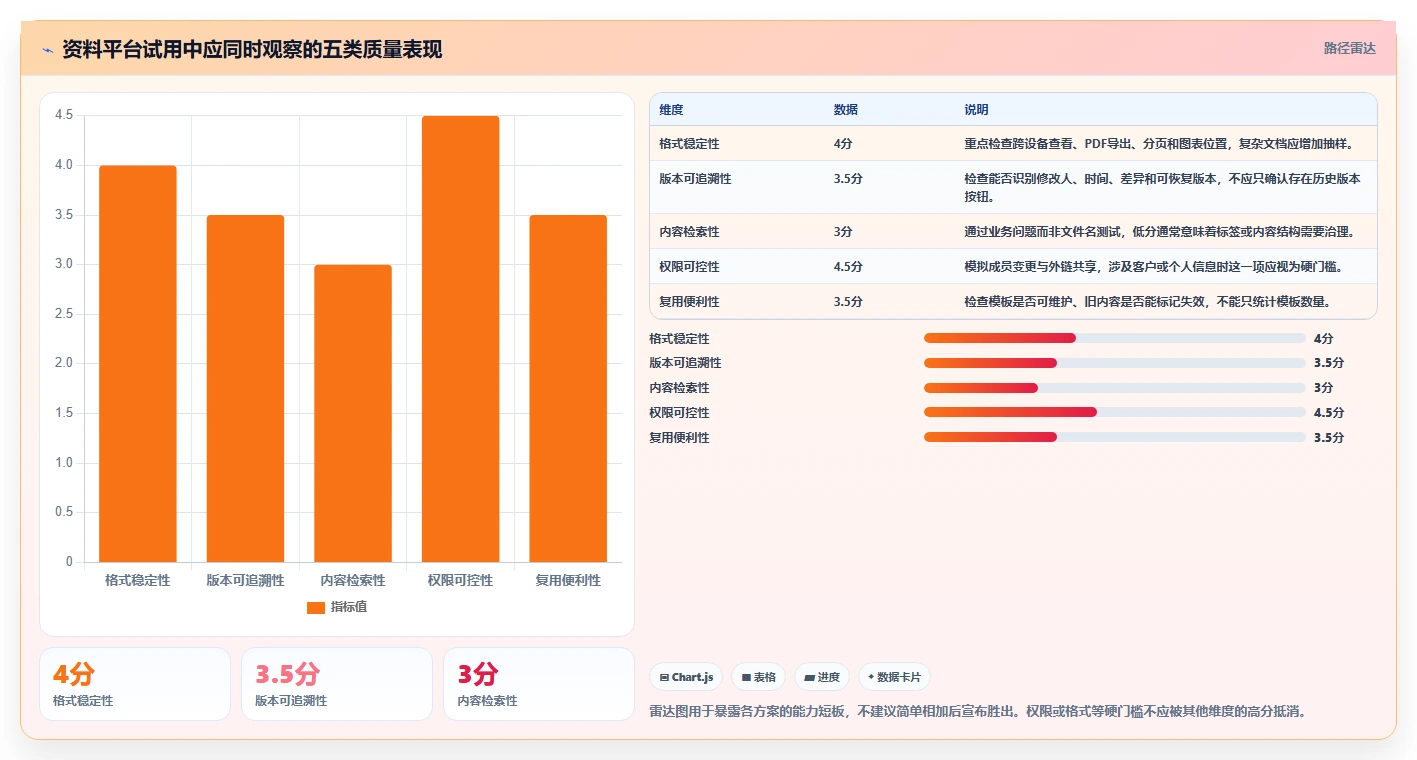The height and width of the screenshot is (760, 1417).
Task: Click the 权限可控性 cell in the table
Action: [689, 267]
